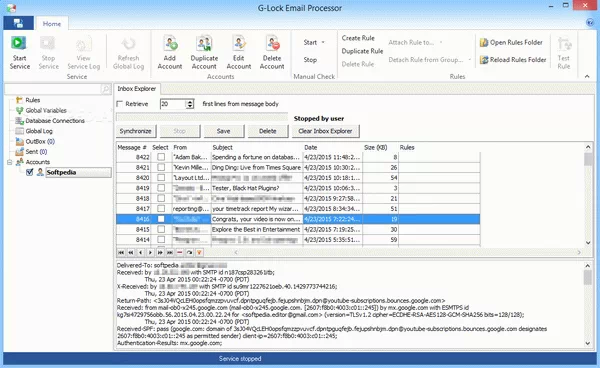Image resolution: width=600 pixels, height=368 pixels.
Task: Click the Save button
Action: click(223, 131)
